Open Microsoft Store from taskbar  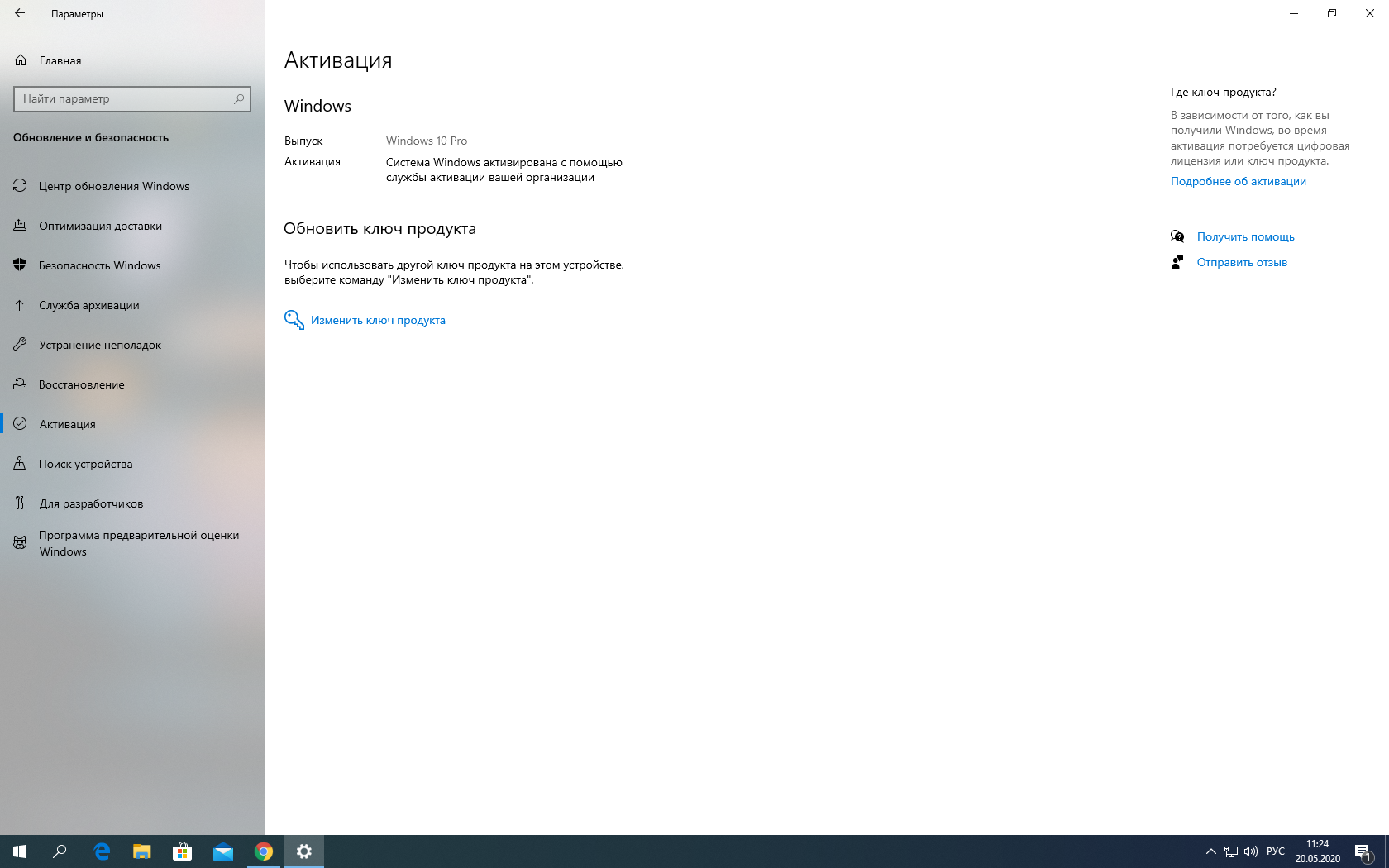point(183,851)
